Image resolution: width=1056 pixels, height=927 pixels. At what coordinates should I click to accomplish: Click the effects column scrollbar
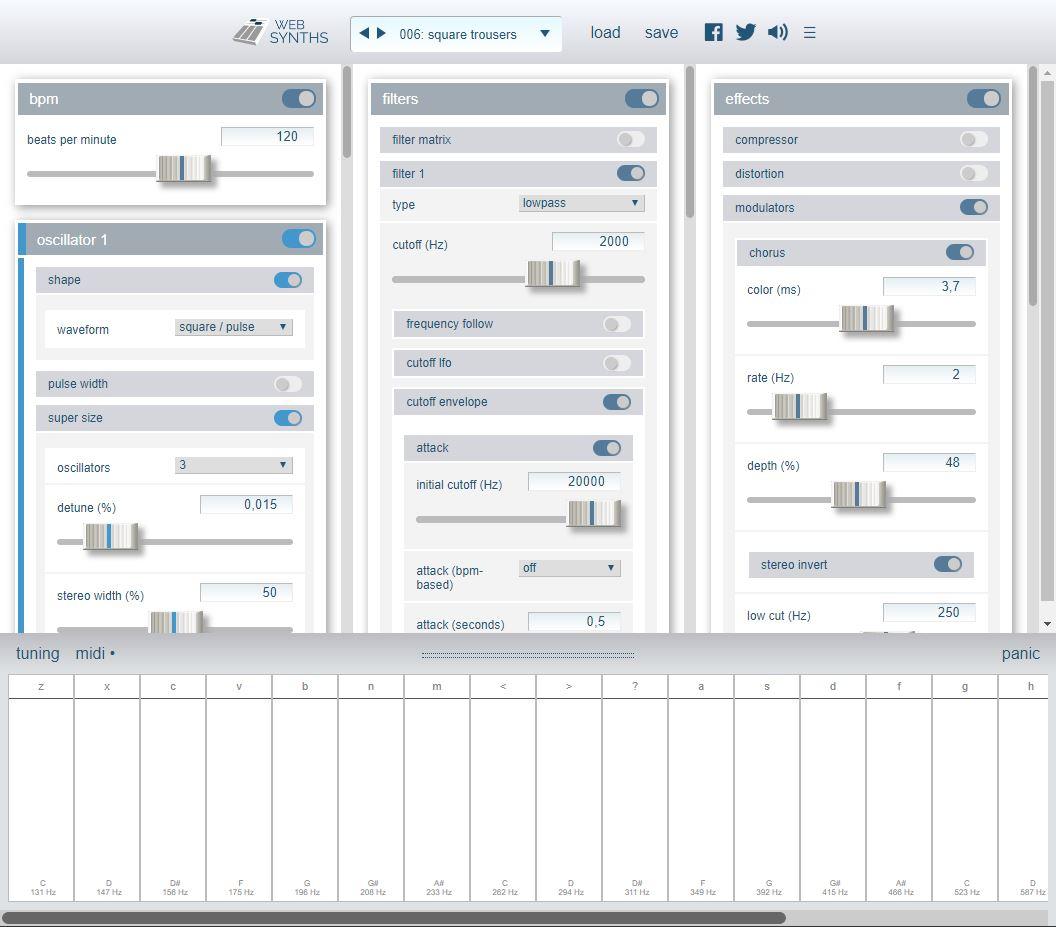tap(1032, 187)
